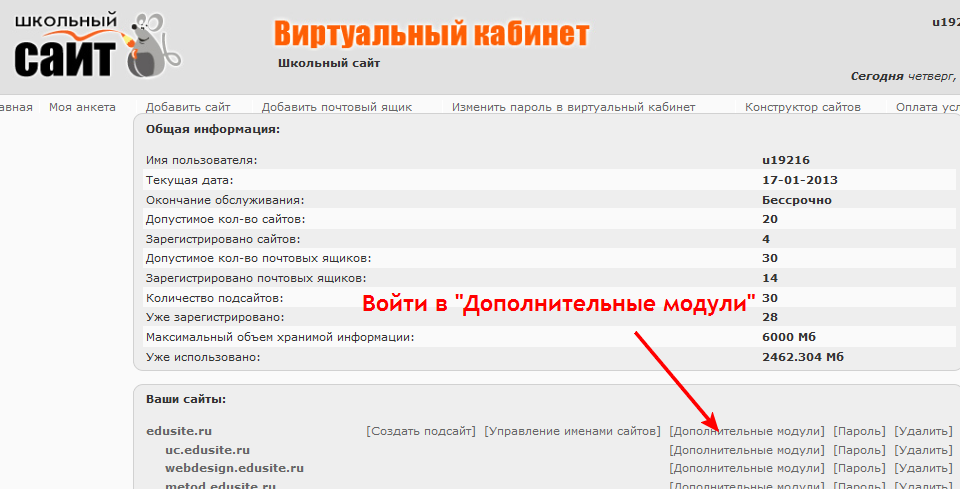This screenshot has height=489, width=960.
Task: Select Добавить почтовый ящик in the menu
Action: (x=337, y=107)
